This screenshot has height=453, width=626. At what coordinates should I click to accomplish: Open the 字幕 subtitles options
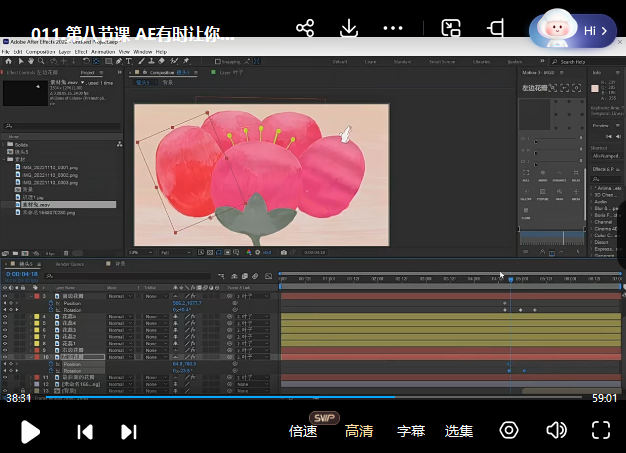point(411,431)
